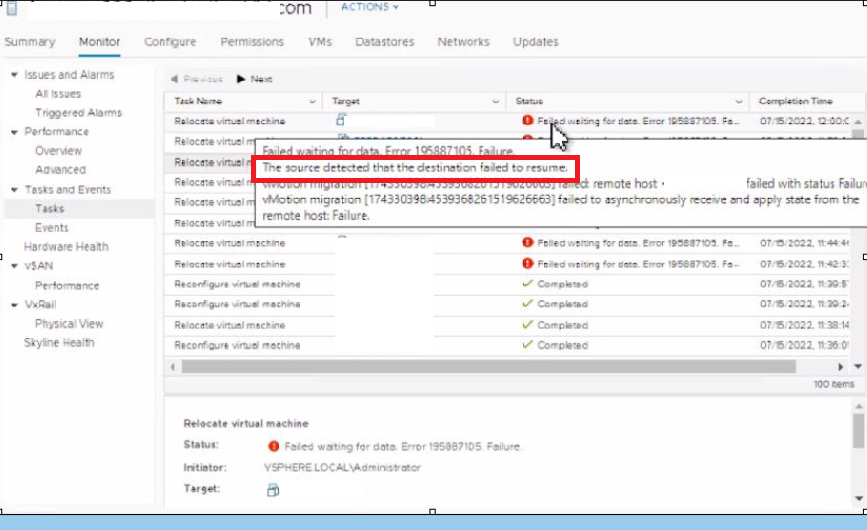Select Events in the sidebar

[x=52, y=228]
